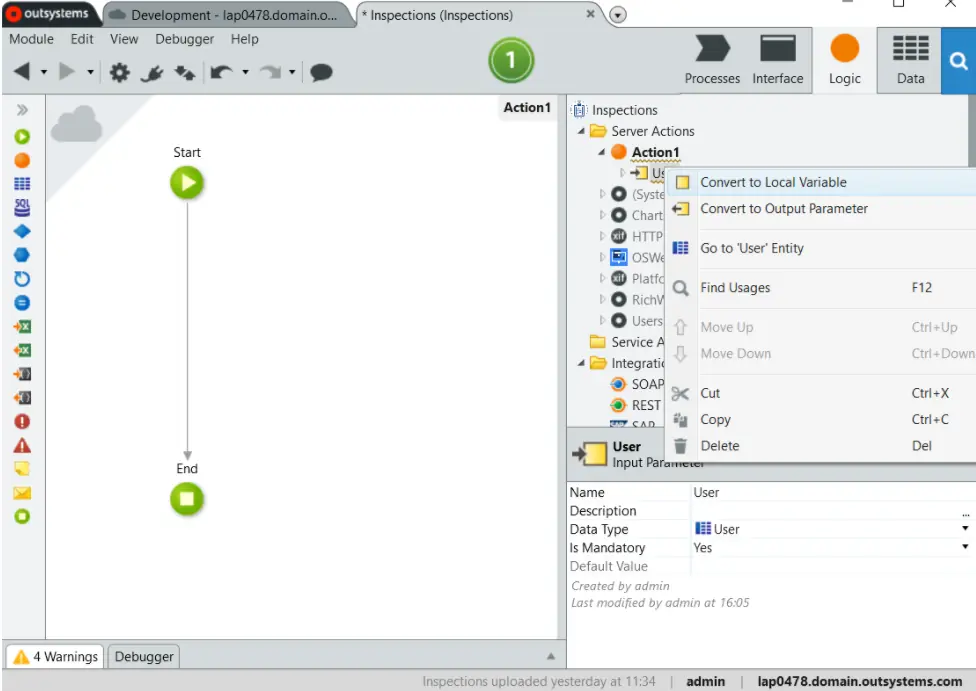The height and width of the screenshot is (691, 976).
Task: Switch to the Processes layer tab
Action: tap(712, 60)
